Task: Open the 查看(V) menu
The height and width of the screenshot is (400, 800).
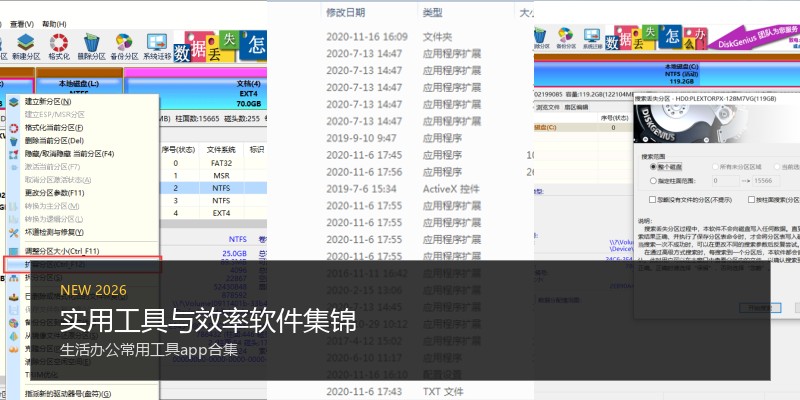Action: coord(22,24)
